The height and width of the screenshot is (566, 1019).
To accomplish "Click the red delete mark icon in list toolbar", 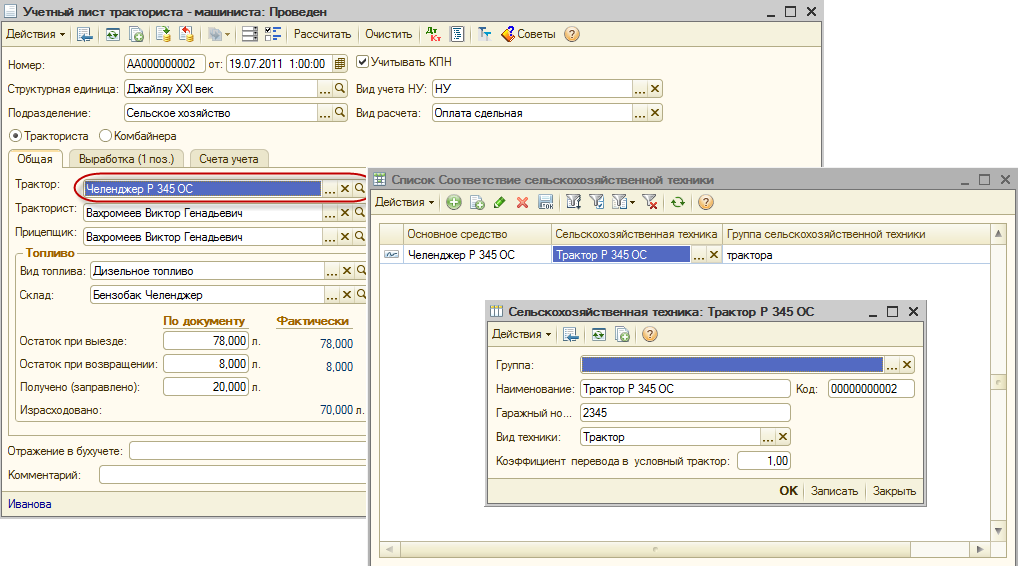I will pos(522,203).
